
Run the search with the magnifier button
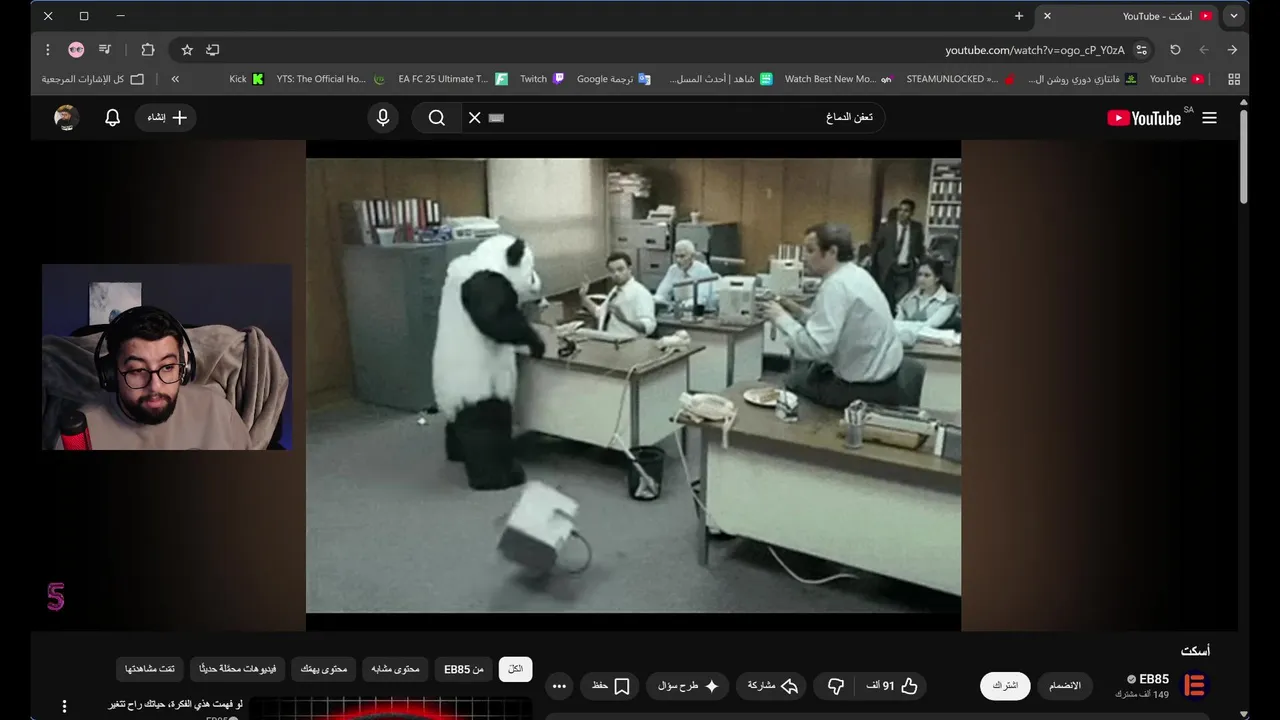[437, 118]
